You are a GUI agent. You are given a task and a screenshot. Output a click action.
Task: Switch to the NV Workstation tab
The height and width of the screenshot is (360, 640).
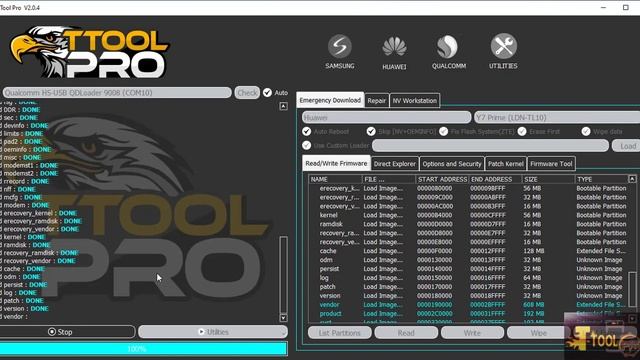coord(415,100)
